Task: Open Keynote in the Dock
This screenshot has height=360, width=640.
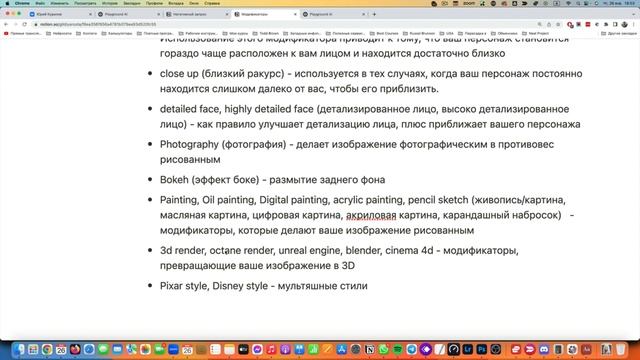Action: point(299,349)
